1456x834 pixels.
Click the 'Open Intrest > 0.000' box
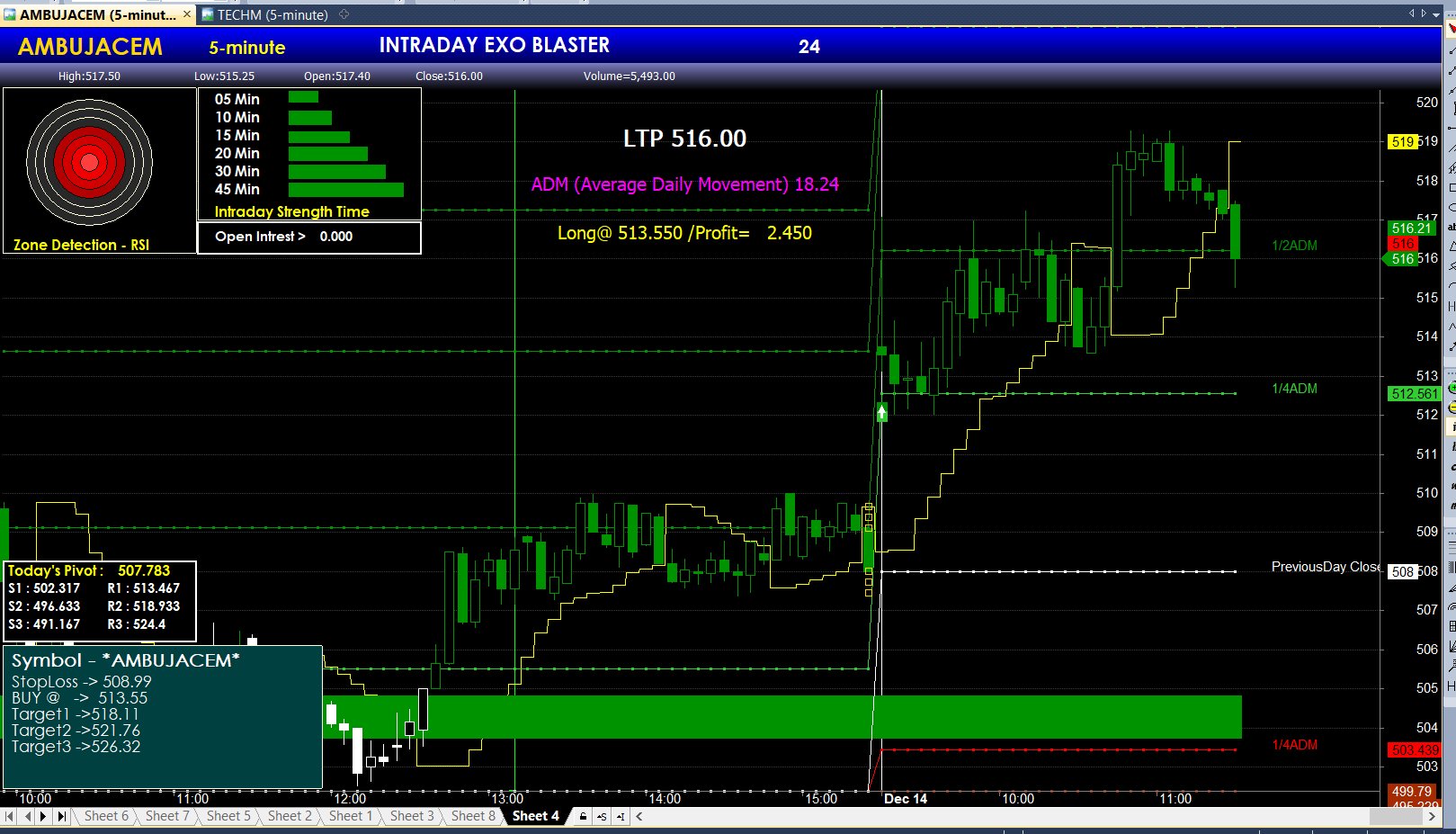pos(309,238)
